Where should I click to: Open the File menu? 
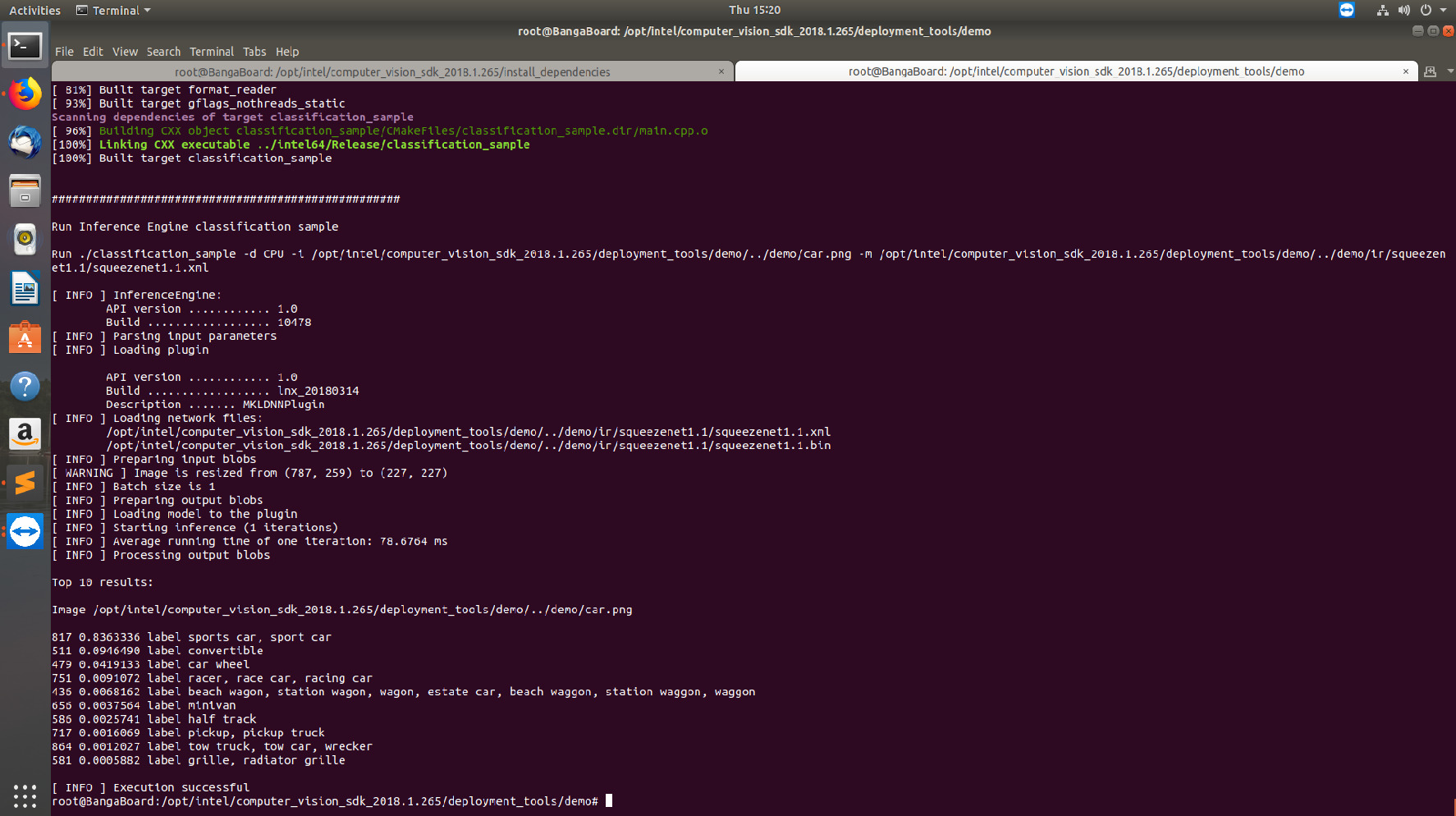[64, 51]
